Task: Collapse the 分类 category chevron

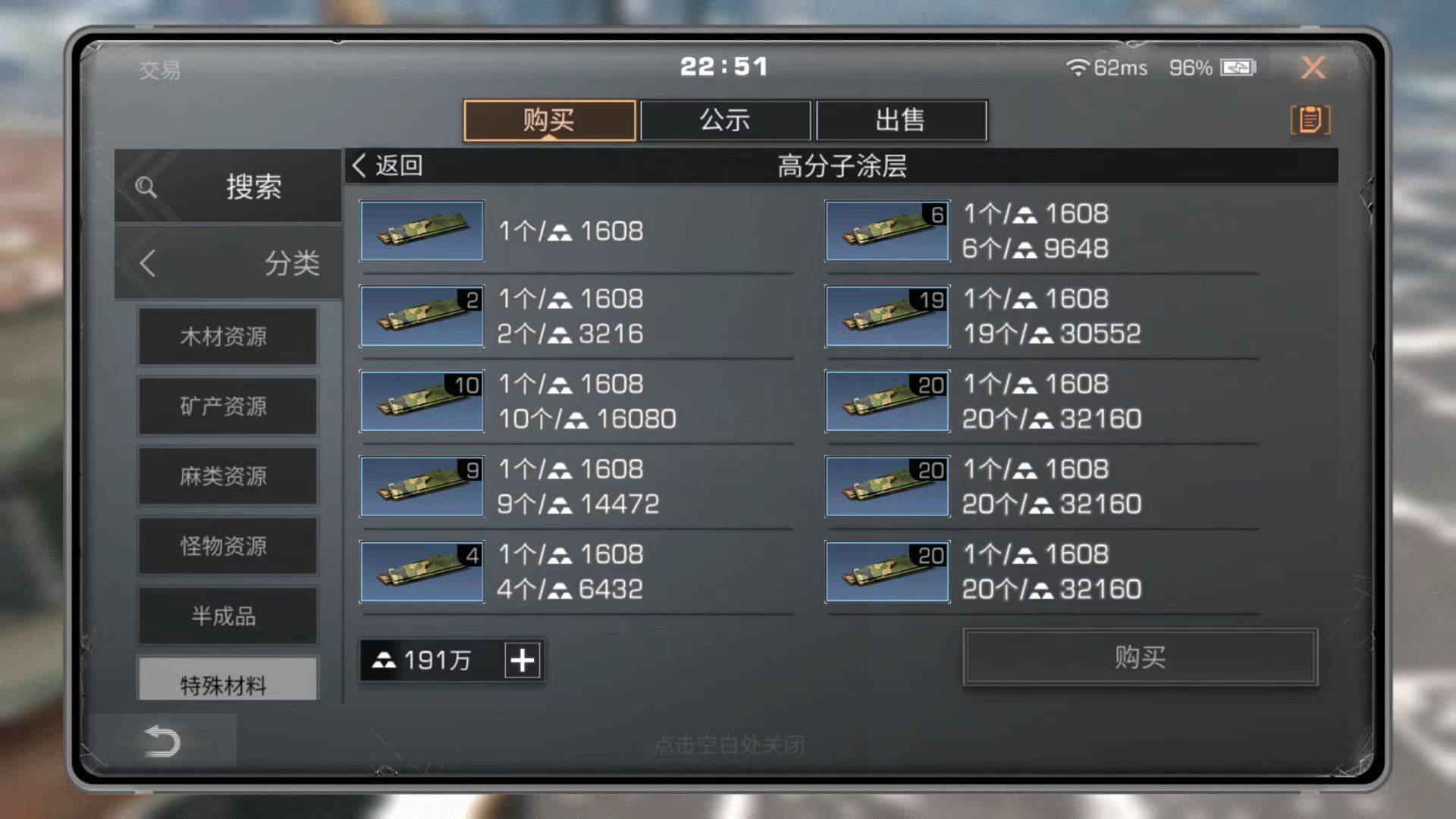Action: (147, 263)
